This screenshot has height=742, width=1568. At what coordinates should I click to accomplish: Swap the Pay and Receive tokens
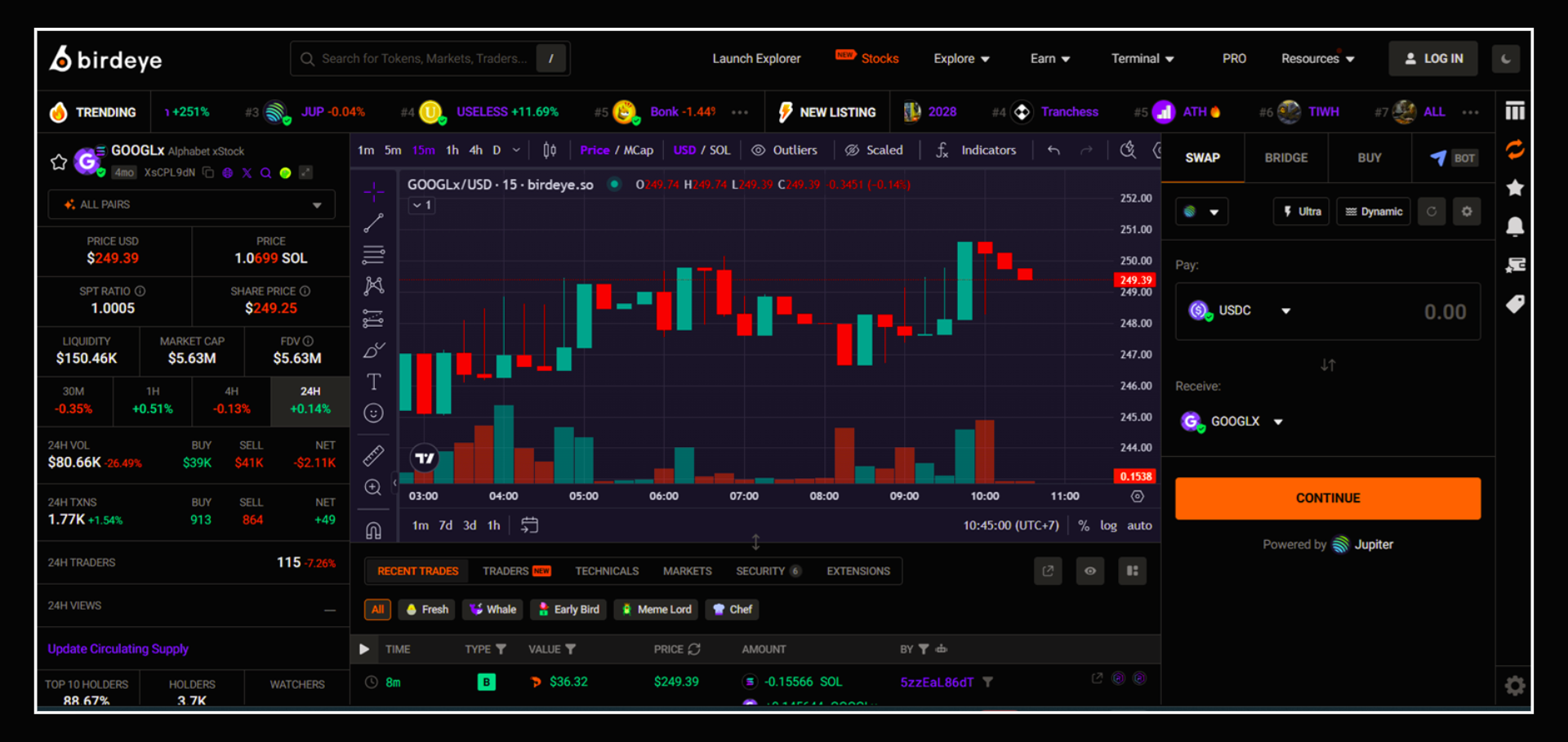tap(1328, 365)
